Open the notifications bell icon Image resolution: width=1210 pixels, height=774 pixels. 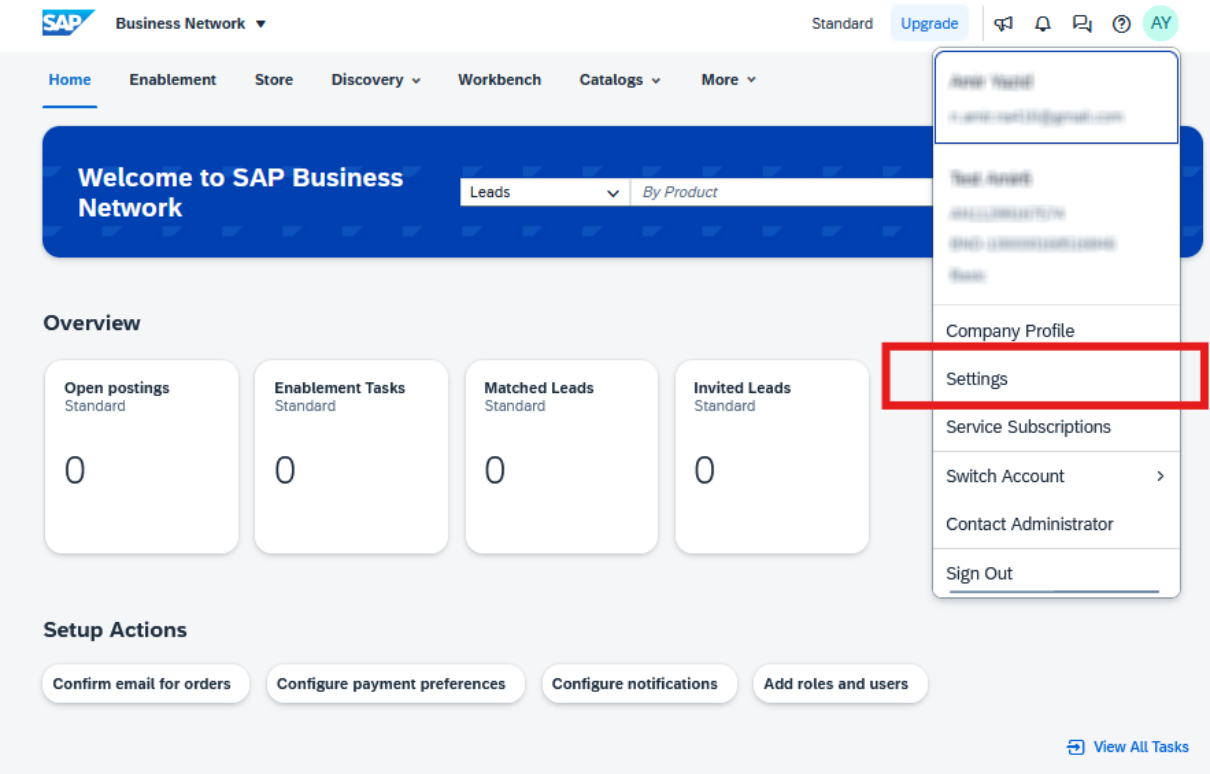1043,24
